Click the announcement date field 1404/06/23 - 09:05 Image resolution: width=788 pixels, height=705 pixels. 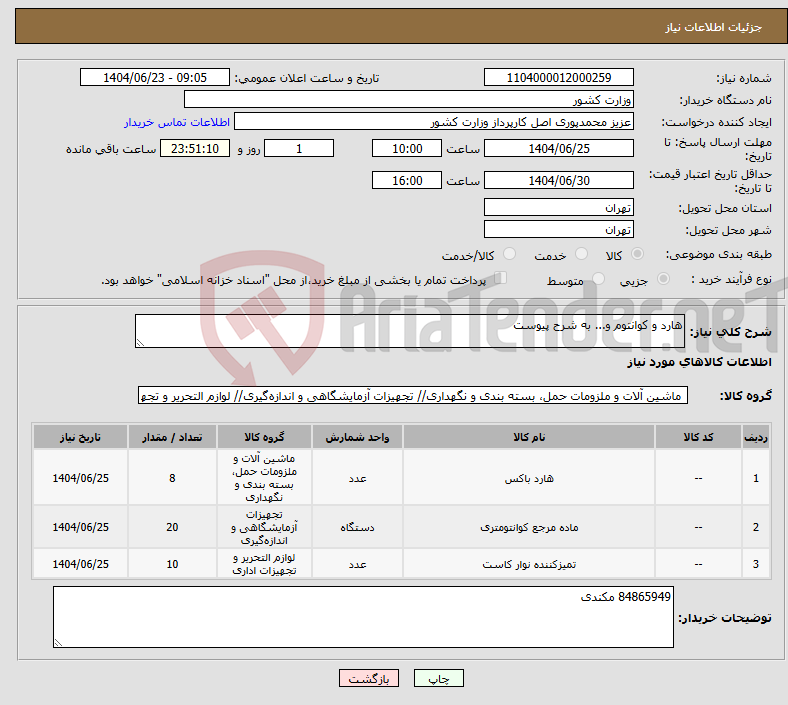pos(155,77)
